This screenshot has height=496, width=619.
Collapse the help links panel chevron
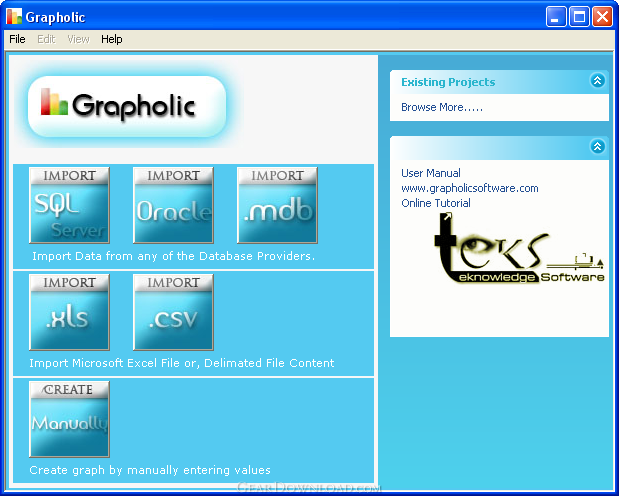click(x=597, y=147)
